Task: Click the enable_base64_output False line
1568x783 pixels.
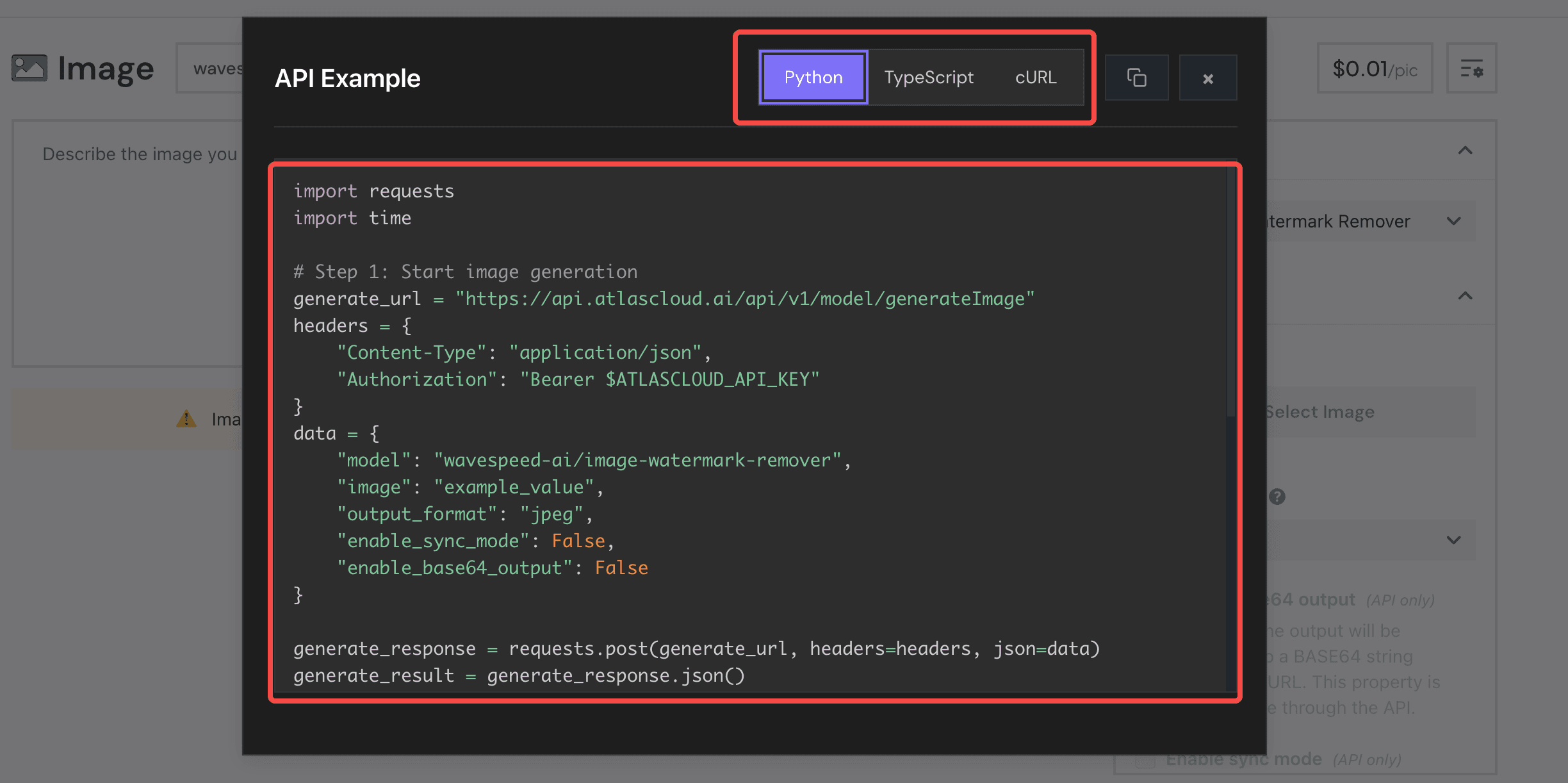Action: click(493, 568)
